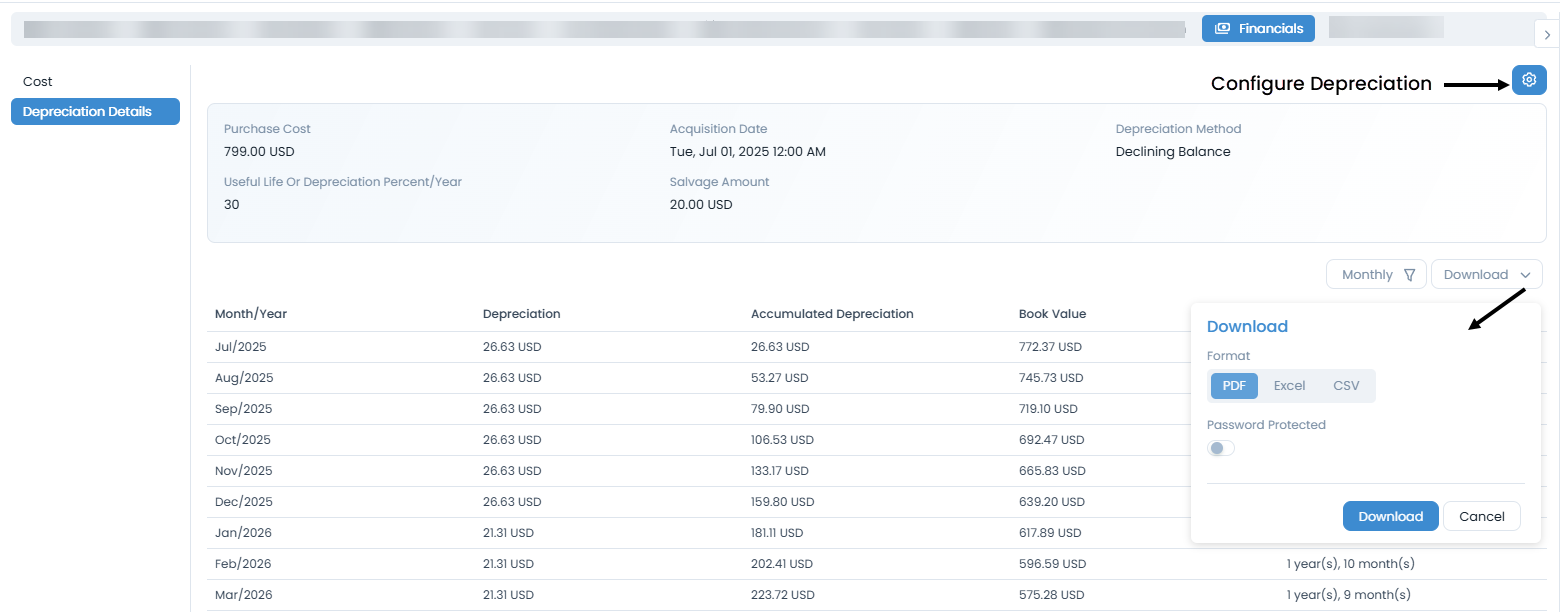Open the Depreciation Details tab
Image resolution: width=1560 pixels, height=612 pixels.
tap(95, 111)
